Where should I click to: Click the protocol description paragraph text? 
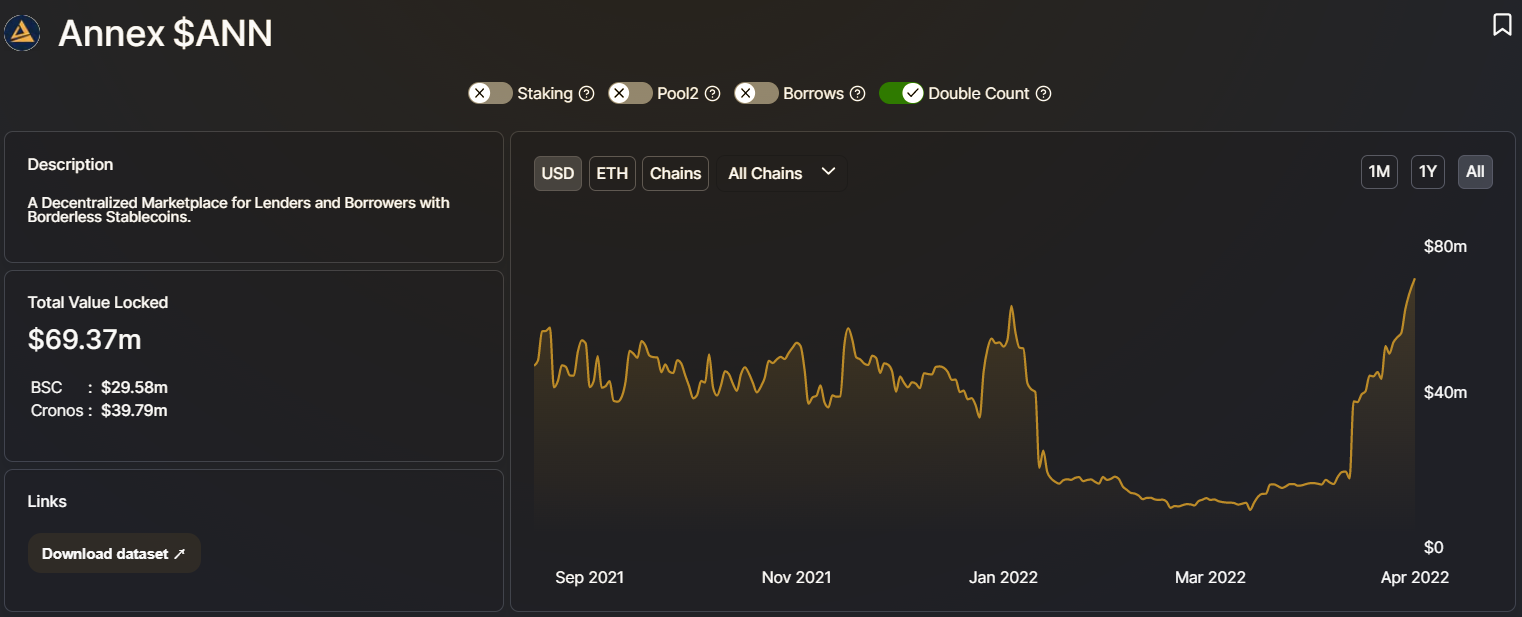pos(238,209)
